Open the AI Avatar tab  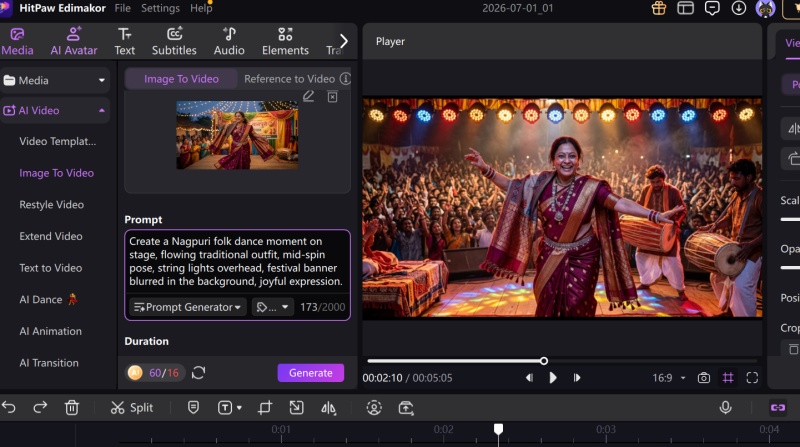[x=73, y=42]
